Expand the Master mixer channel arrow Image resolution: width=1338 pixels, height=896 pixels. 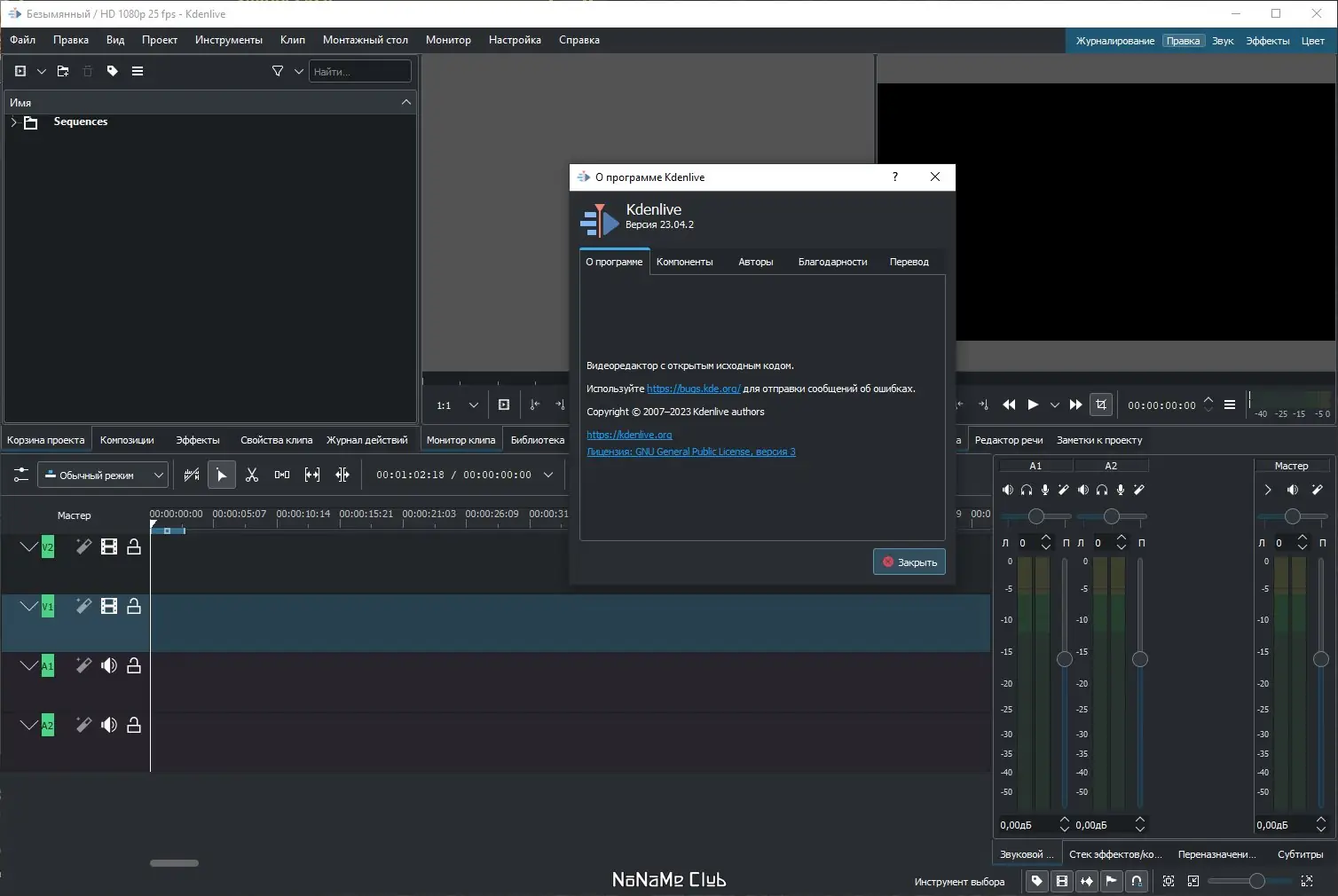pos(1268,490)
